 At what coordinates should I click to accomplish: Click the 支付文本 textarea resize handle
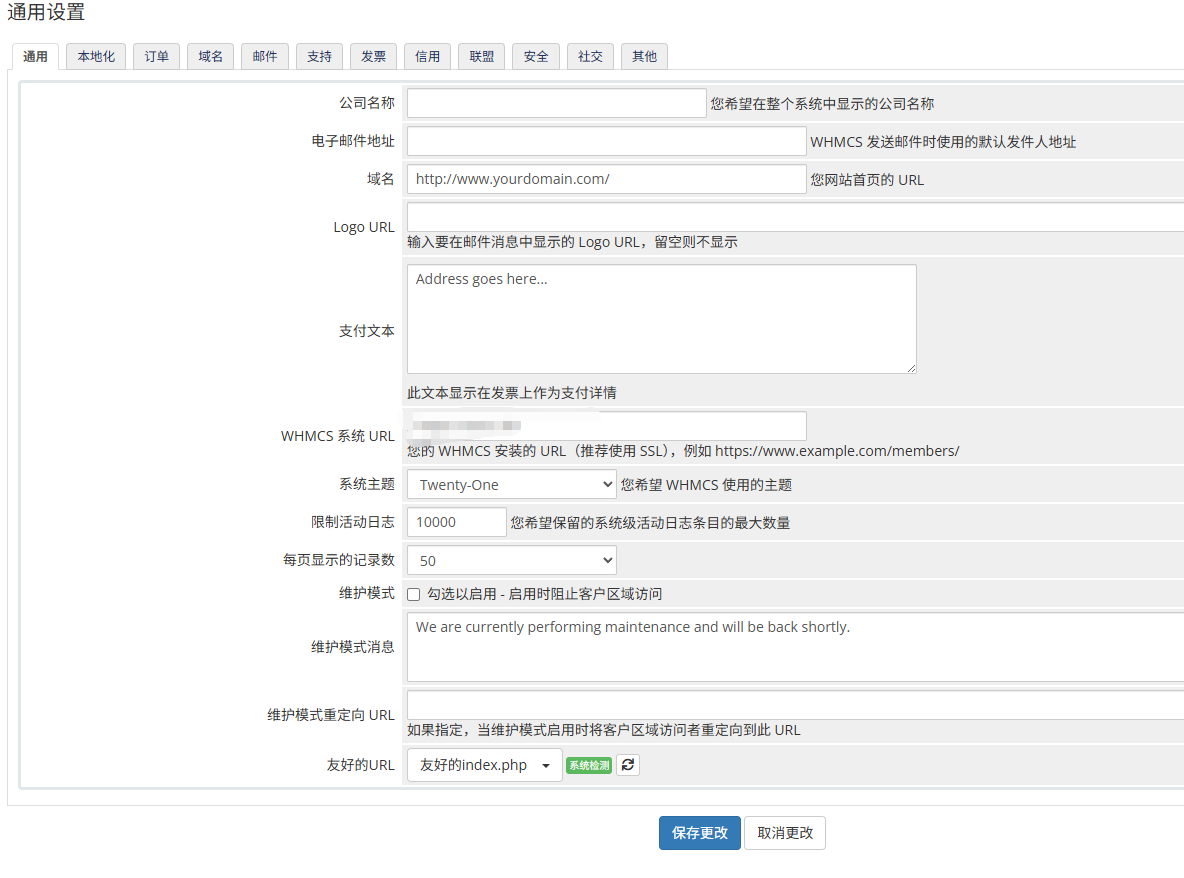(911, 368)
